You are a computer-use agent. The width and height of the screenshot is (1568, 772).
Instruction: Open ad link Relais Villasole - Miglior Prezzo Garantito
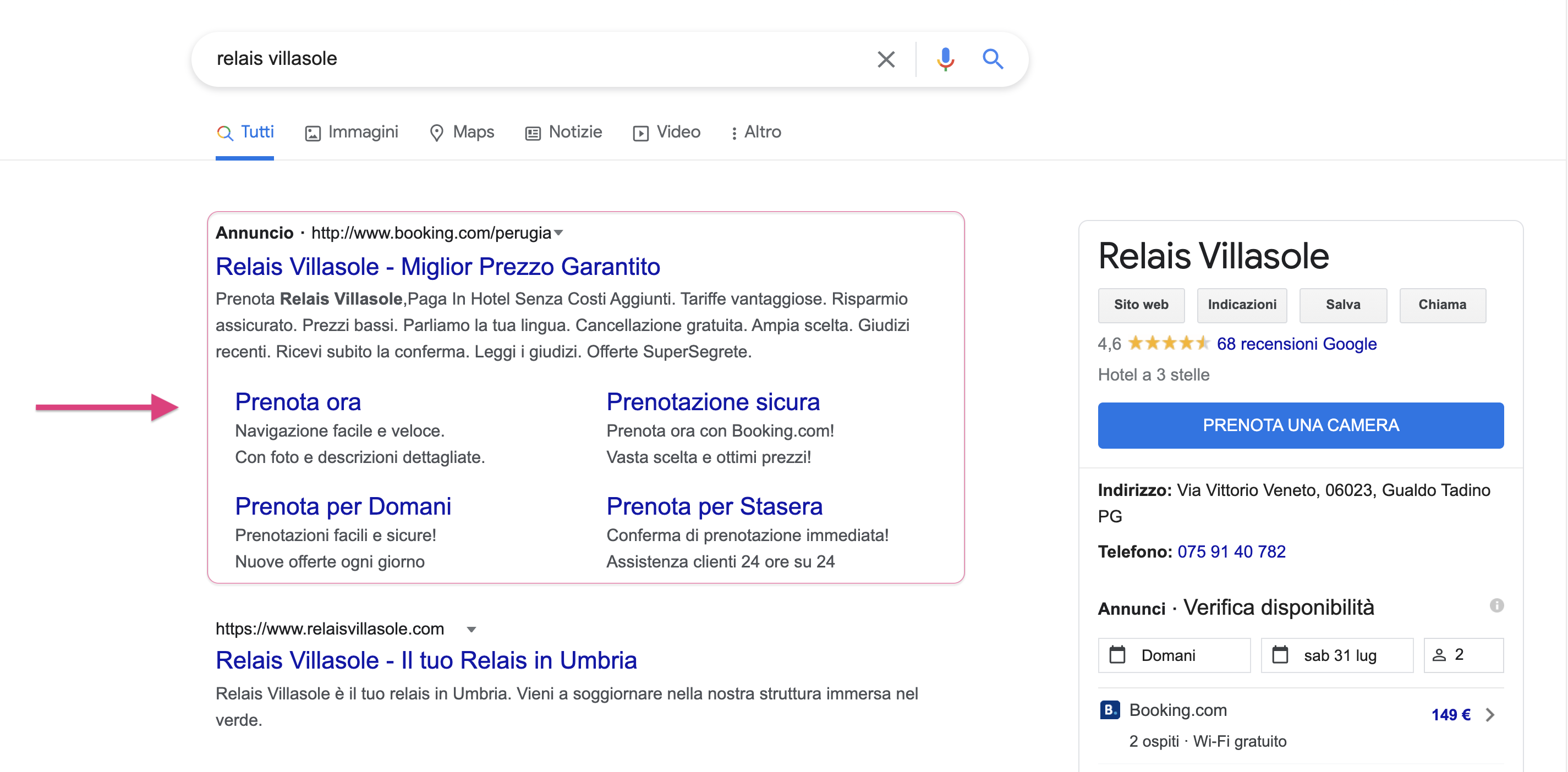click(x=437, y=267)
